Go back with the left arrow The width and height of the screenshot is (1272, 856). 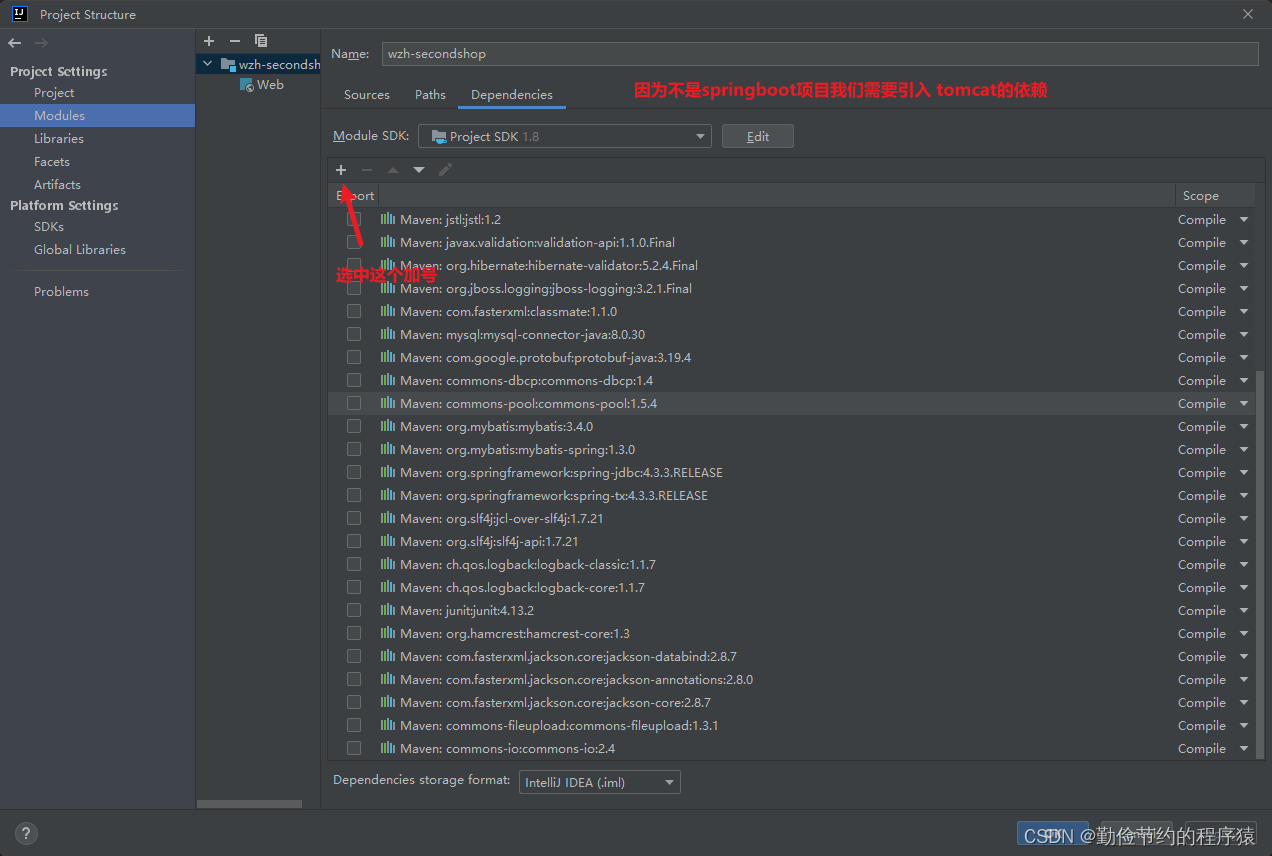pos(15,43)
